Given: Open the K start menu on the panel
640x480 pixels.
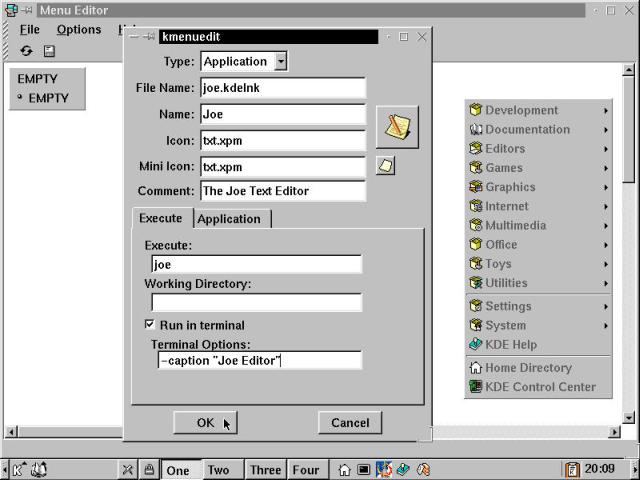Looking at the screenshot, I should pyautogui.click(x=19, y=469).
